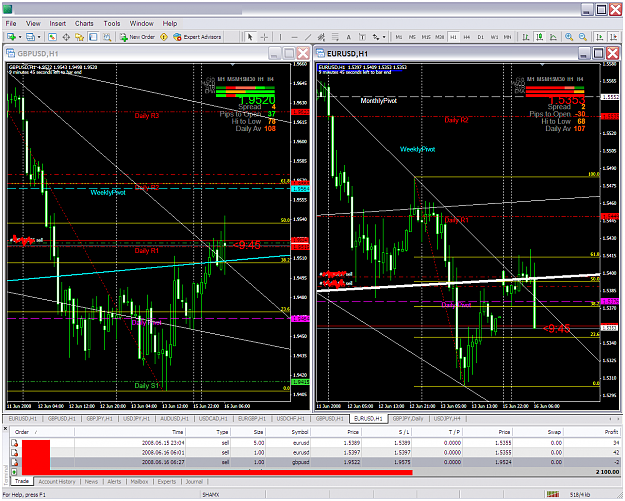
Task: Toggle chart auto scroll icon
Action: pyautogui.click(x=599, y=37)
